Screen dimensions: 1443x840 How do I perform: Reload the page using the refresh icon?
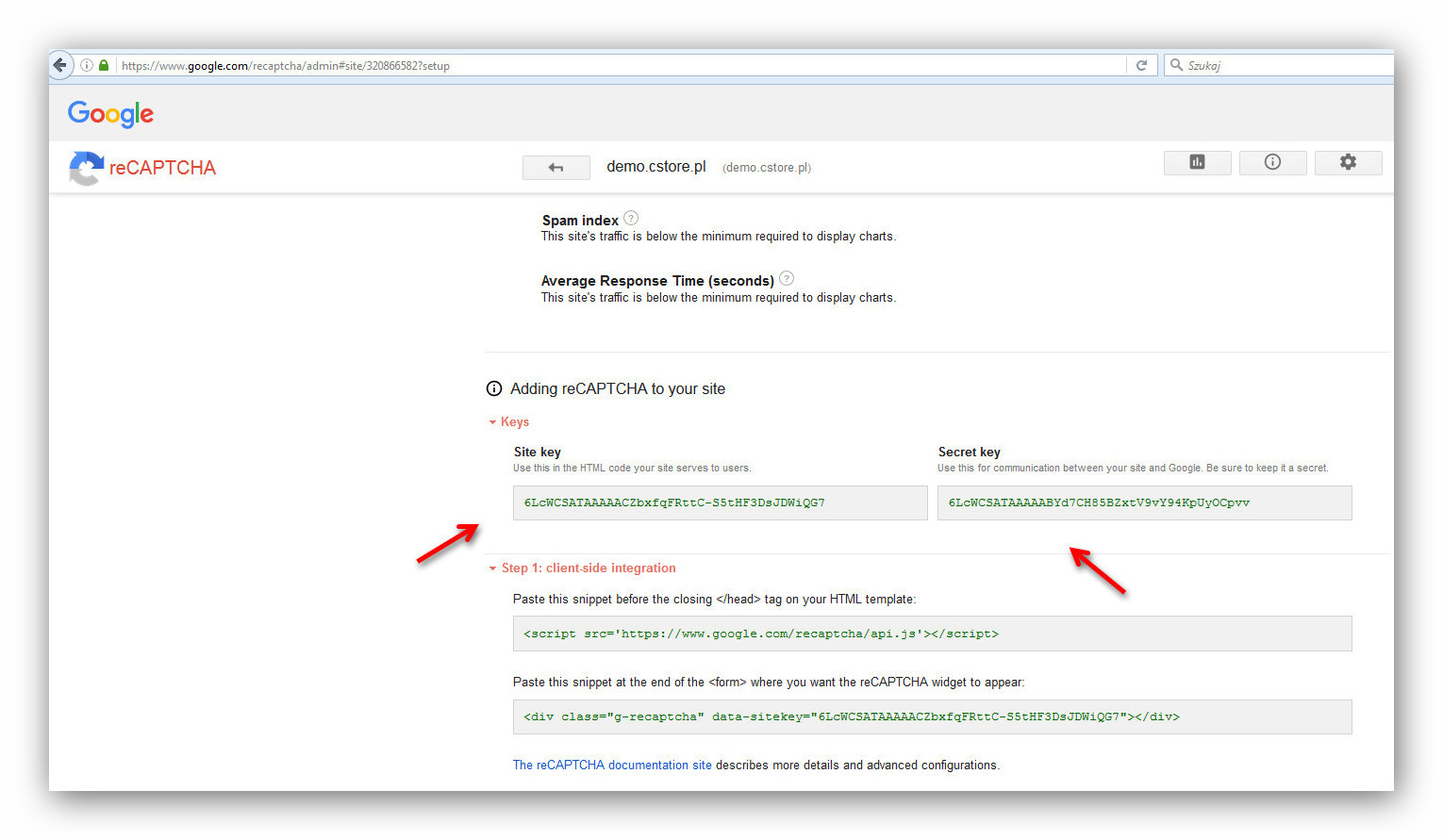(x=1141, y=65)
